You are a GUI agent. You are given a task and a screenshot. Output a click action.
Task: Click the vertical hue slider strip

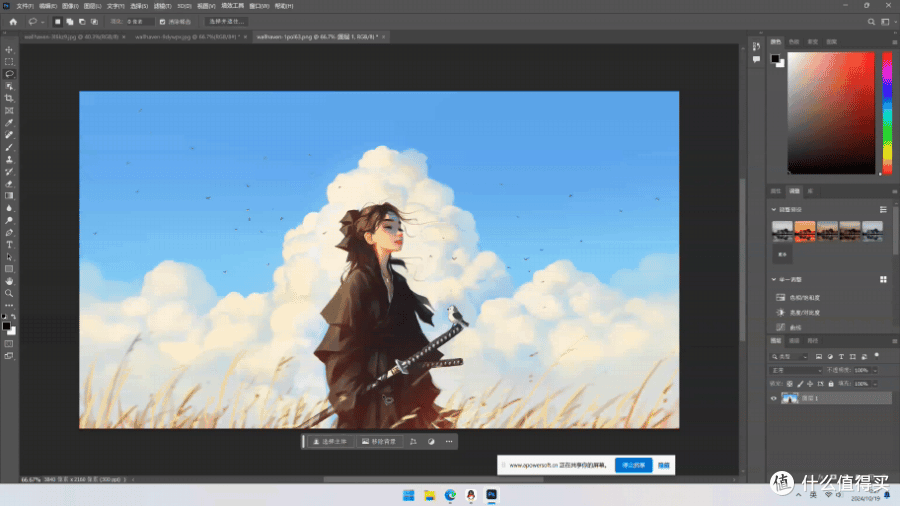pyautogui.click(x=887, y=113)
